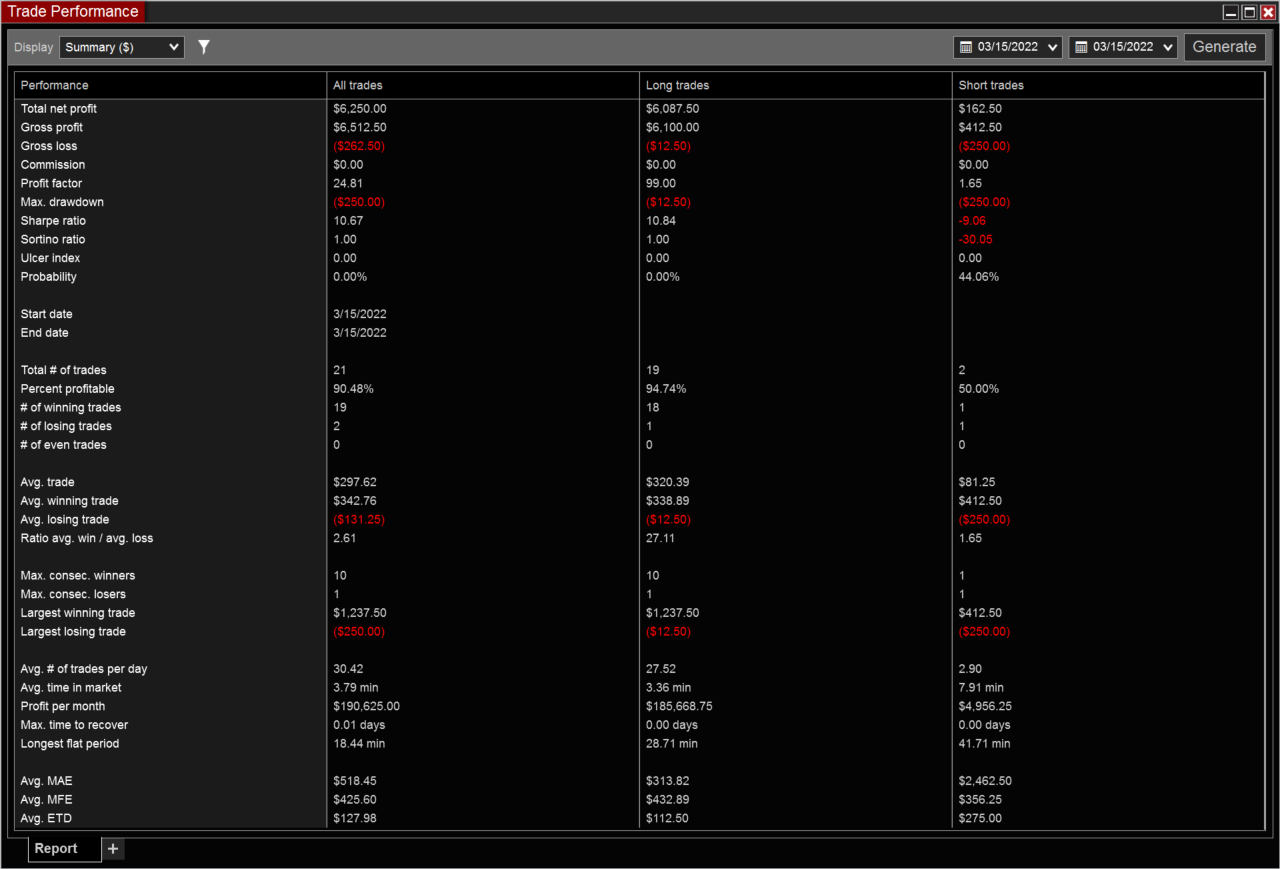Open the end date calendar picker

(x=1081, y=47)
